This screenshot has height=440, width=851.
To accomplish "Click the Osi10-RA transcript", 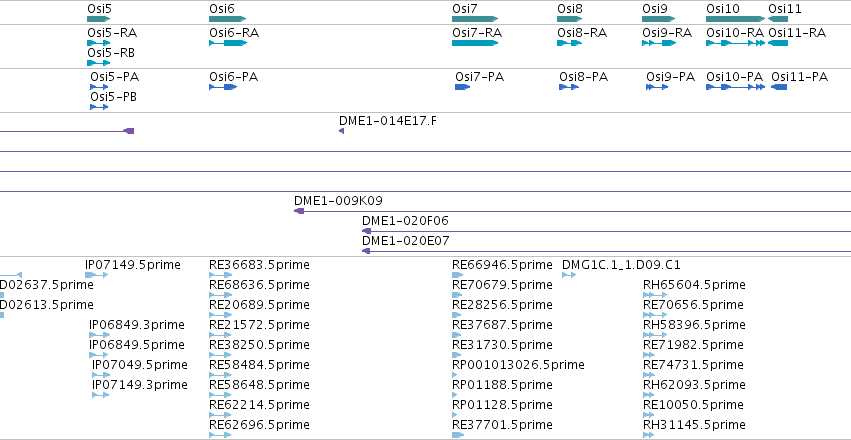I will click(735, 43).
